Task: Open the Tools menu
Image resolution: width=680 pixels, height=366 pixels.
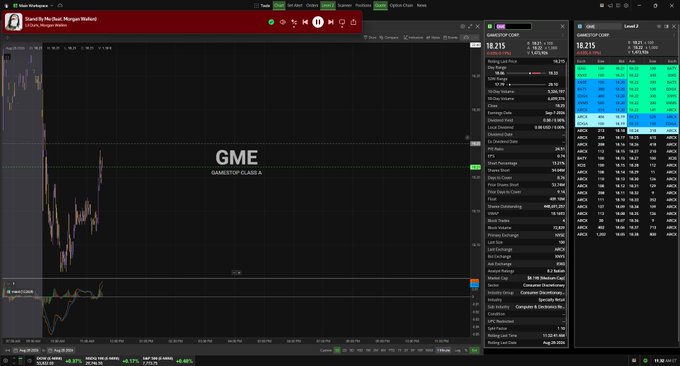Action: pos(262,6)
